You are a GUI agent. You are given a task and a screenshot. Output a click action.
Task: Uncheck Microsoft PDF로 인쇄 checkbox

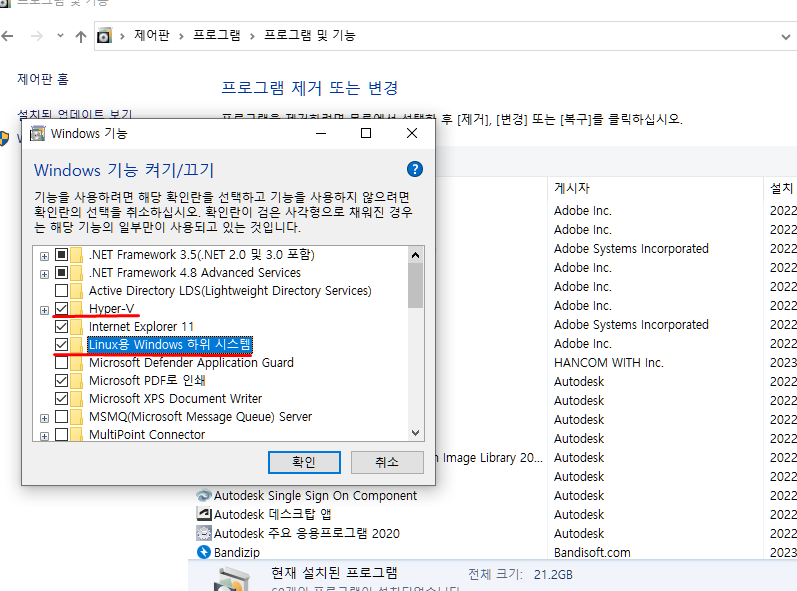click(x=62, y=381)
